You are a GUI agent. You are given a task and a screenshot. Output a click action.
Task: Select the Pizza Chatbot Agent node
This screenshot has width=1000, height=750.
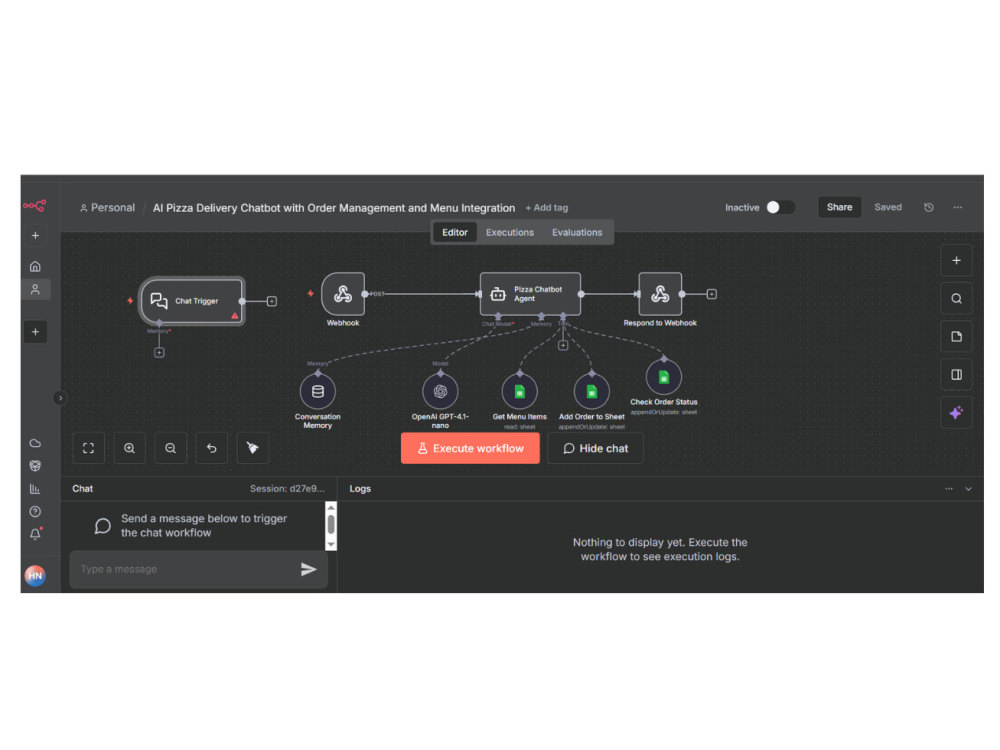530,294
